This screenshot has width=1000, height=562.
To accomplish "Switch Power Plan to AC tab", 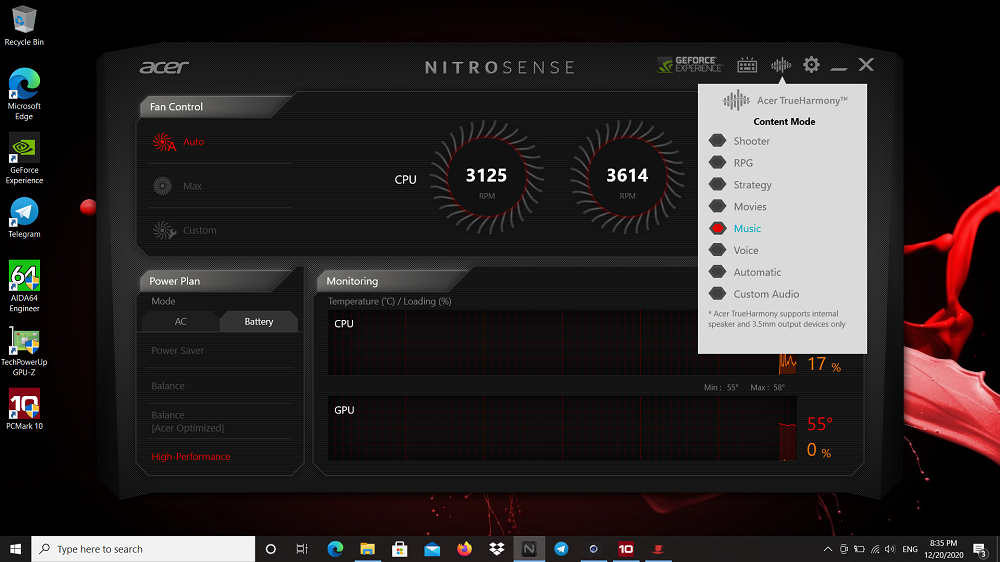I will 180,322.
